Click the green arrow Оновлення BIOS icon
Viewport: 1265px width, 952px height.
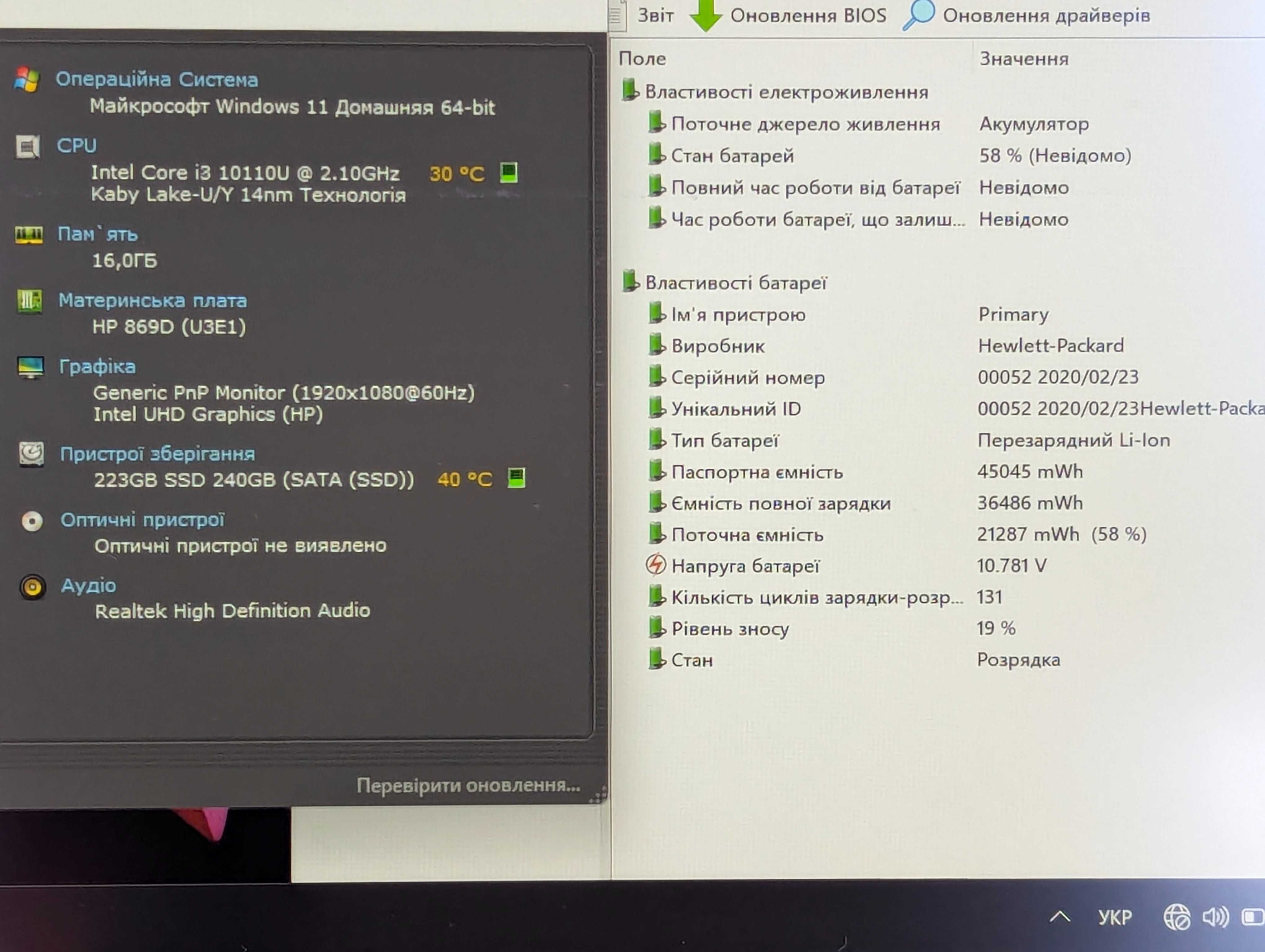706,15
